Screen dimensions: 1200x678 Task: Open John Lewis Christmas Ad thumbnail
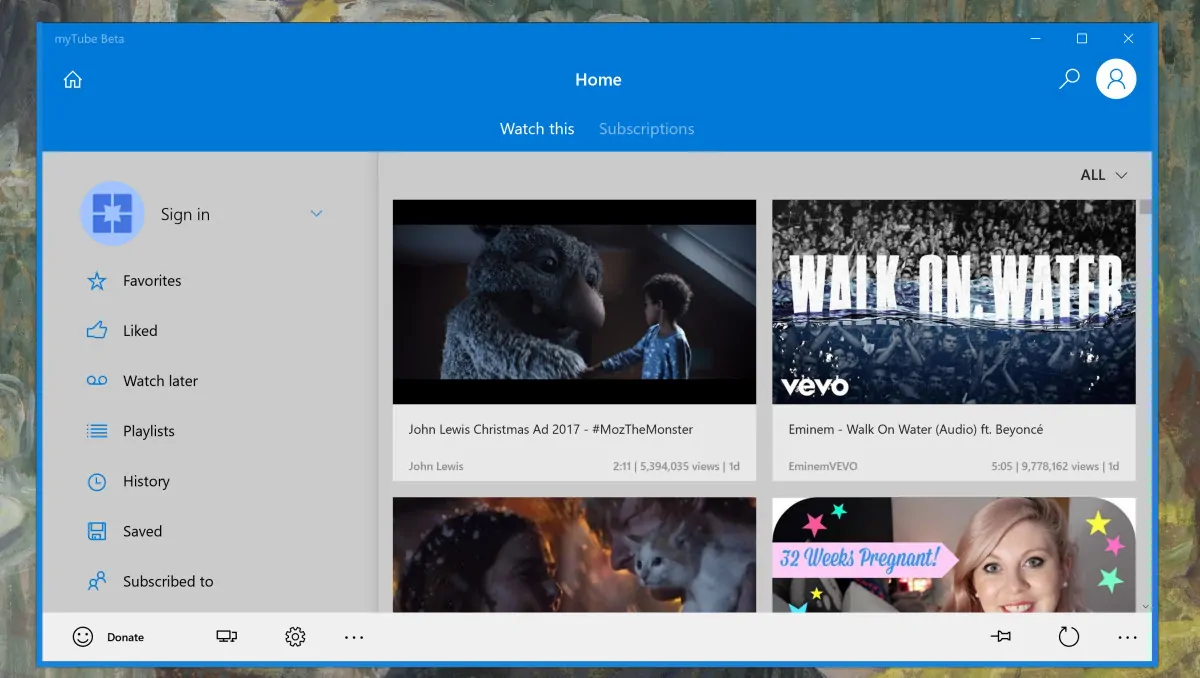coord(574,302)
